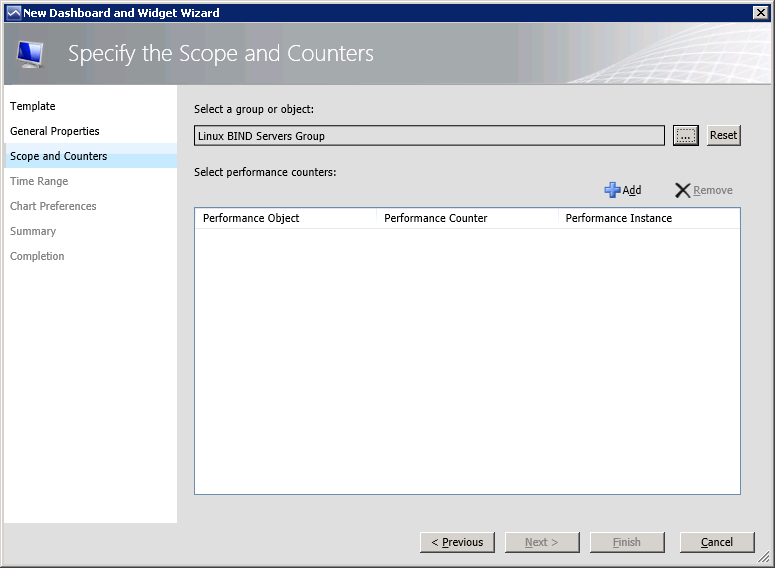Viewport: 775px width, 568px height.
Task: Go back with the Previous button
Action: point(457,542)
